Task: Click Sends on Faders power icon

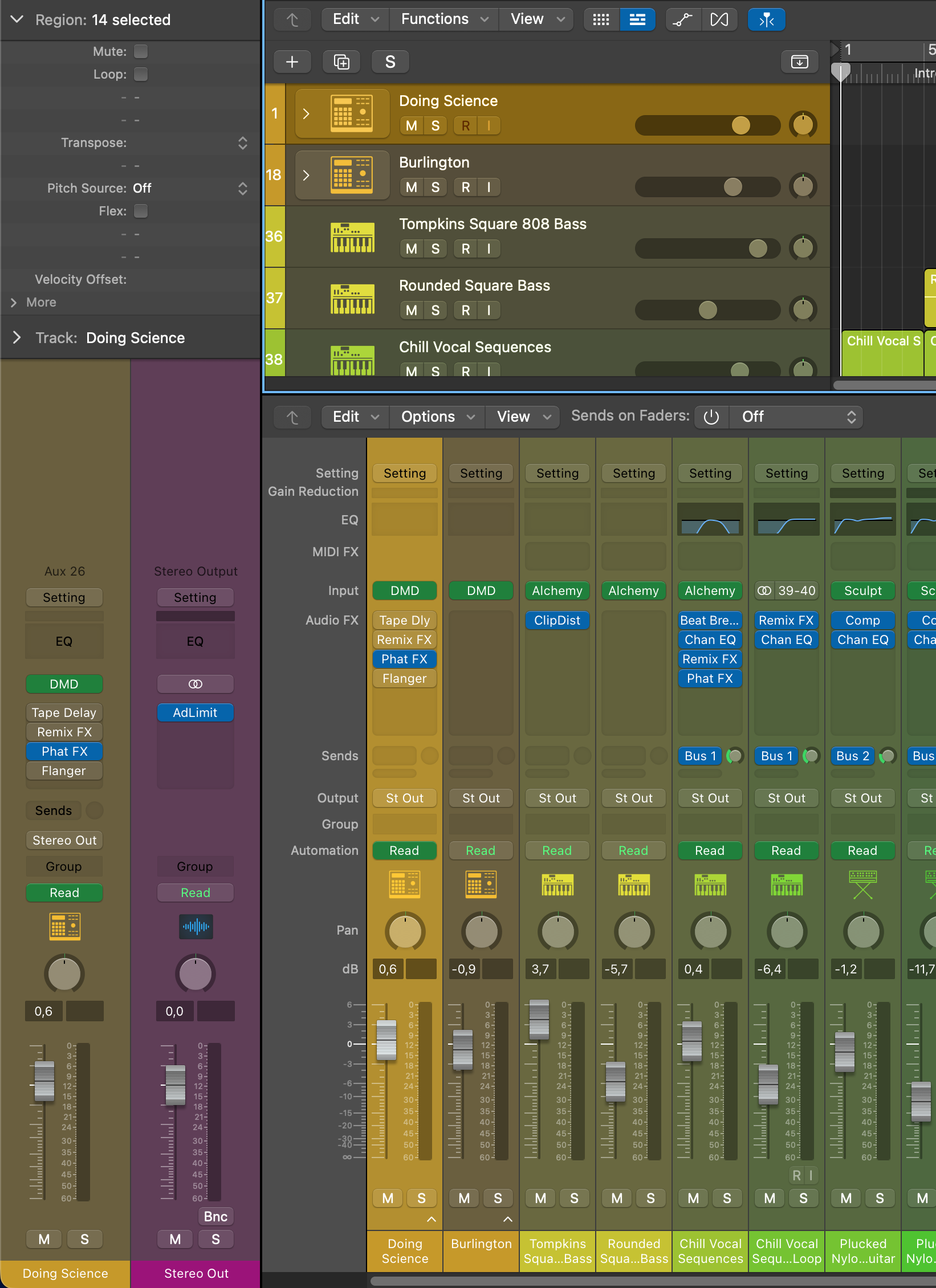Action: [x=711, y=417]
